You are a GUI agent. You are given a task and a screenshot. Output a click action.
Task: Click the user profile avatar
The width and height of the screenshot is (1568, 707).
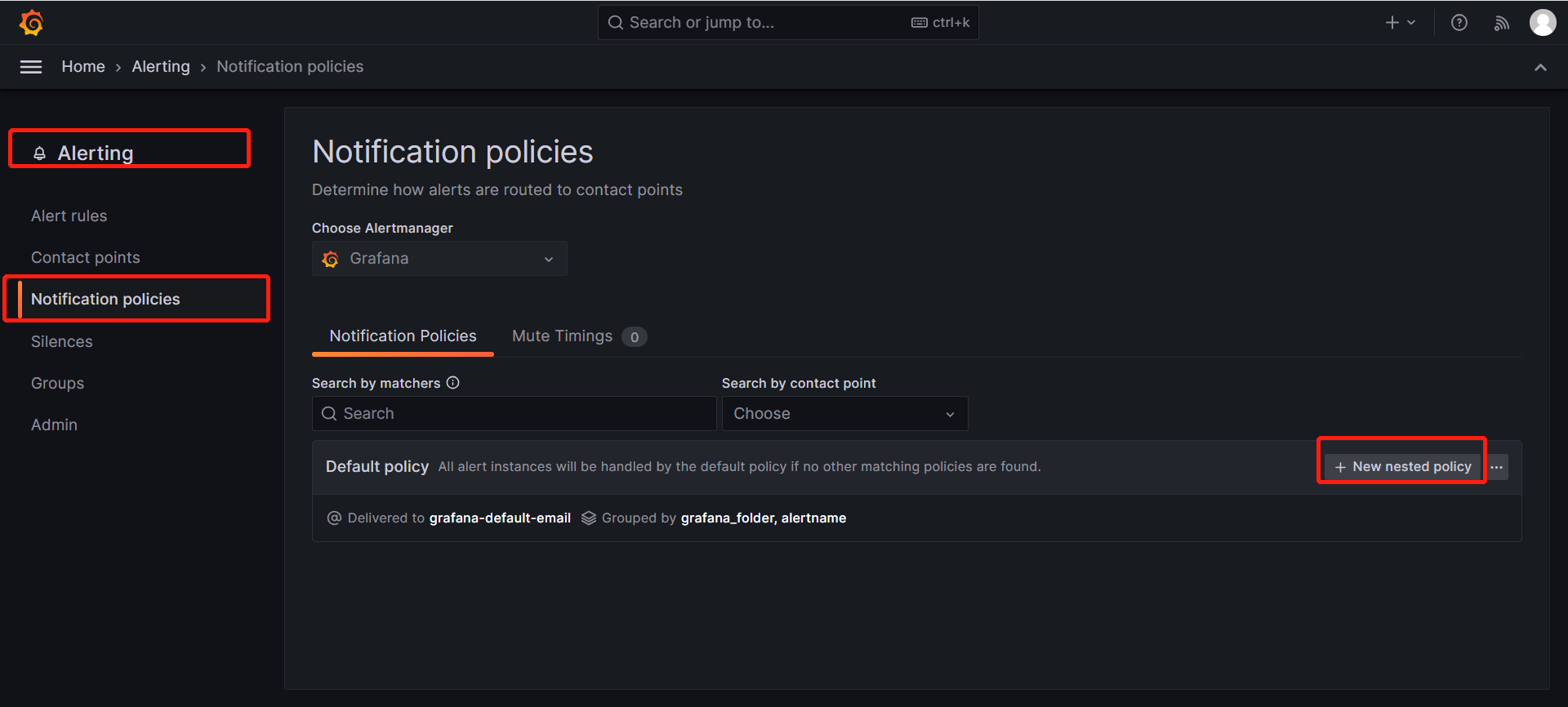[x=1542, y=23]
